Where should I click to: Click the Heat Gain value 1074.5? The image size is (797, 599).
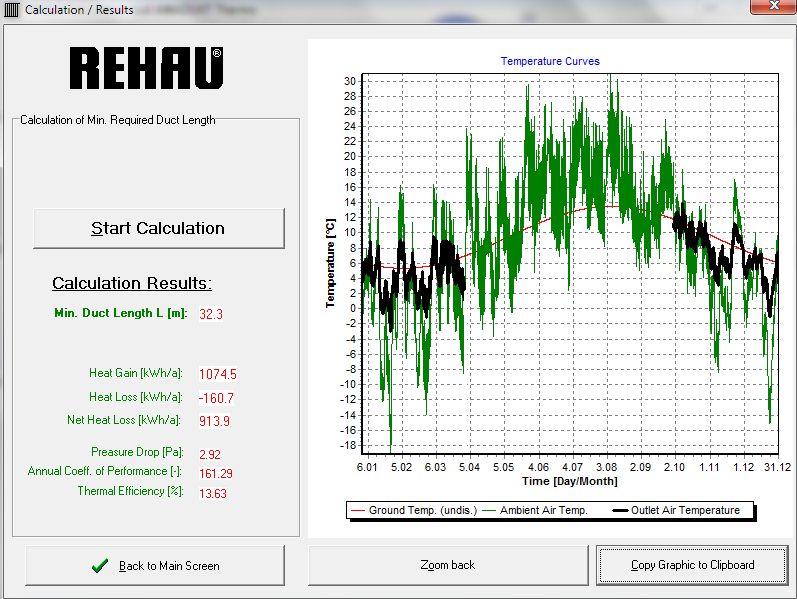[217, 374]
